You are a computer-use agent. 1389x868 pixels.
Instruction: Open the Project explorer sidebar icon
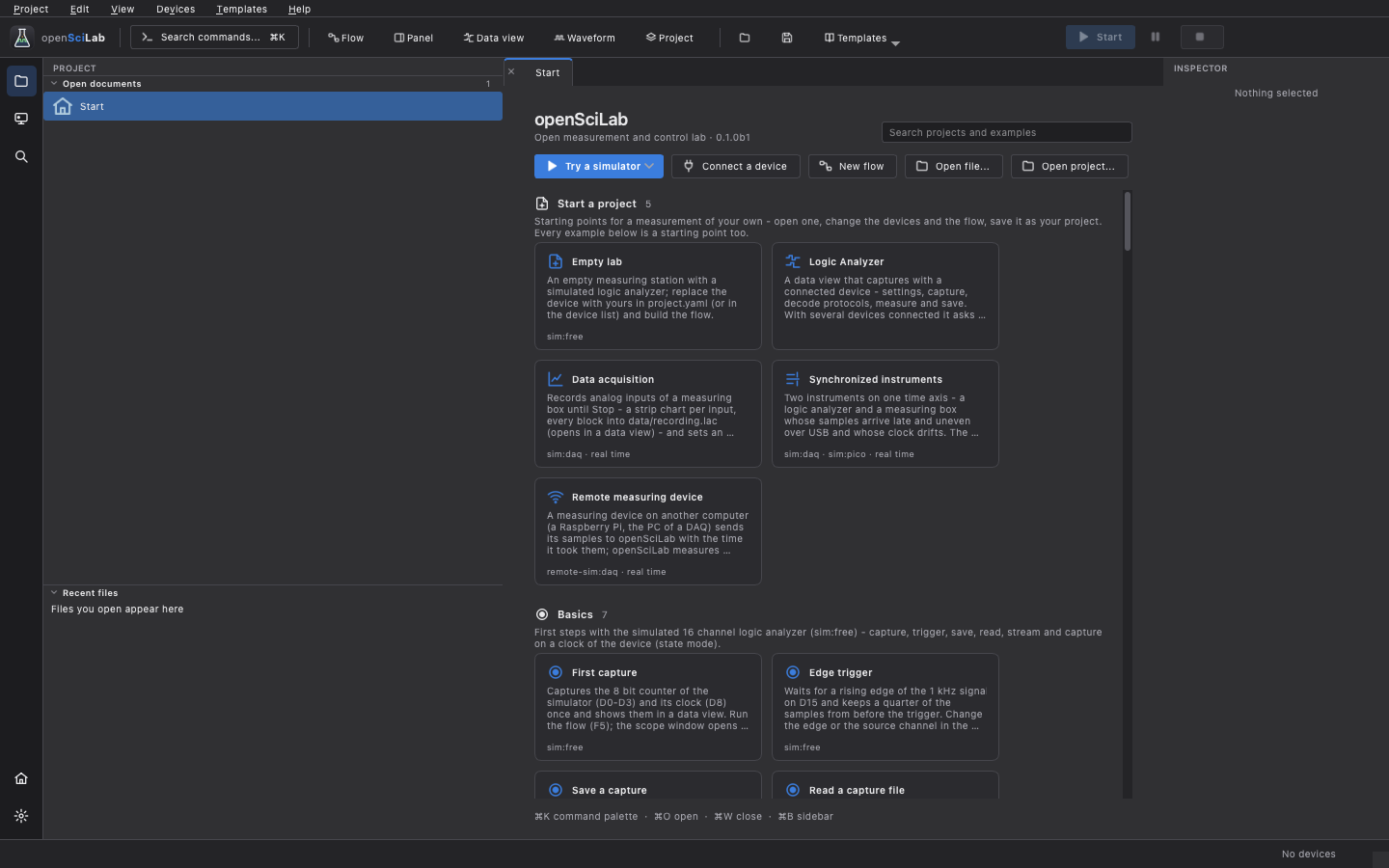pyautogui.click(x=21, y=81)
